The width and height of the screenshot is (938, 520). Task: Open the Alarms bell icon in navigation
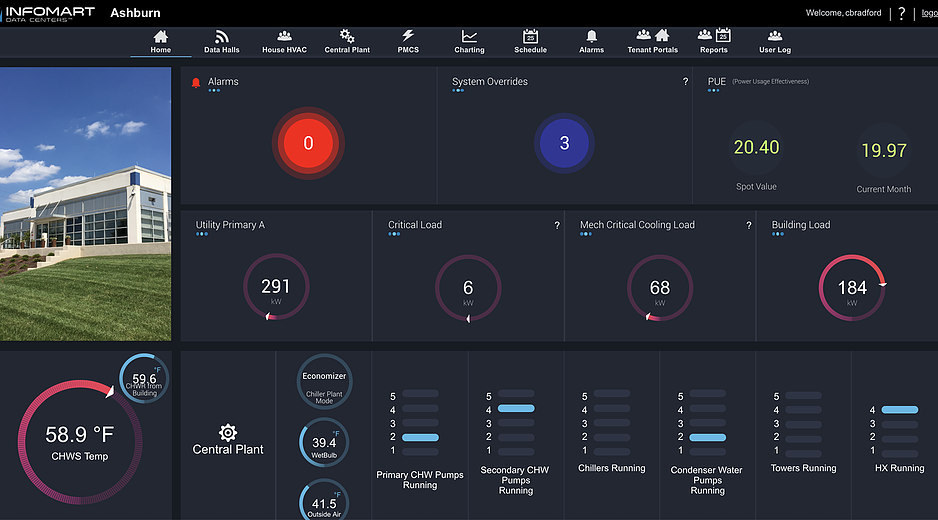coord(591,36)
